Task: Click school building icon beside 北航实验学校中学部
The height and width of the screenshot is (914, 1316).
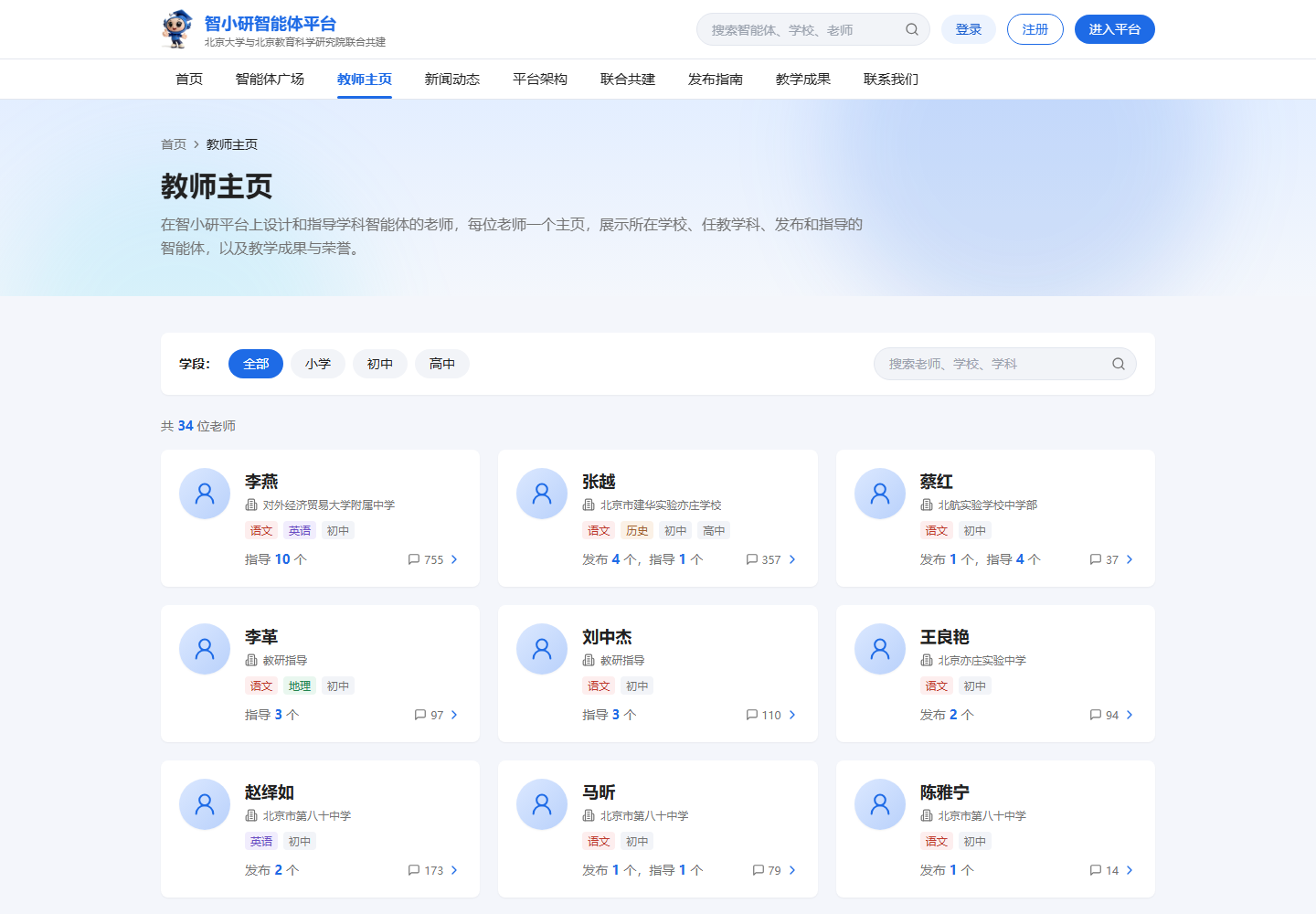Action: click(927, 505)
